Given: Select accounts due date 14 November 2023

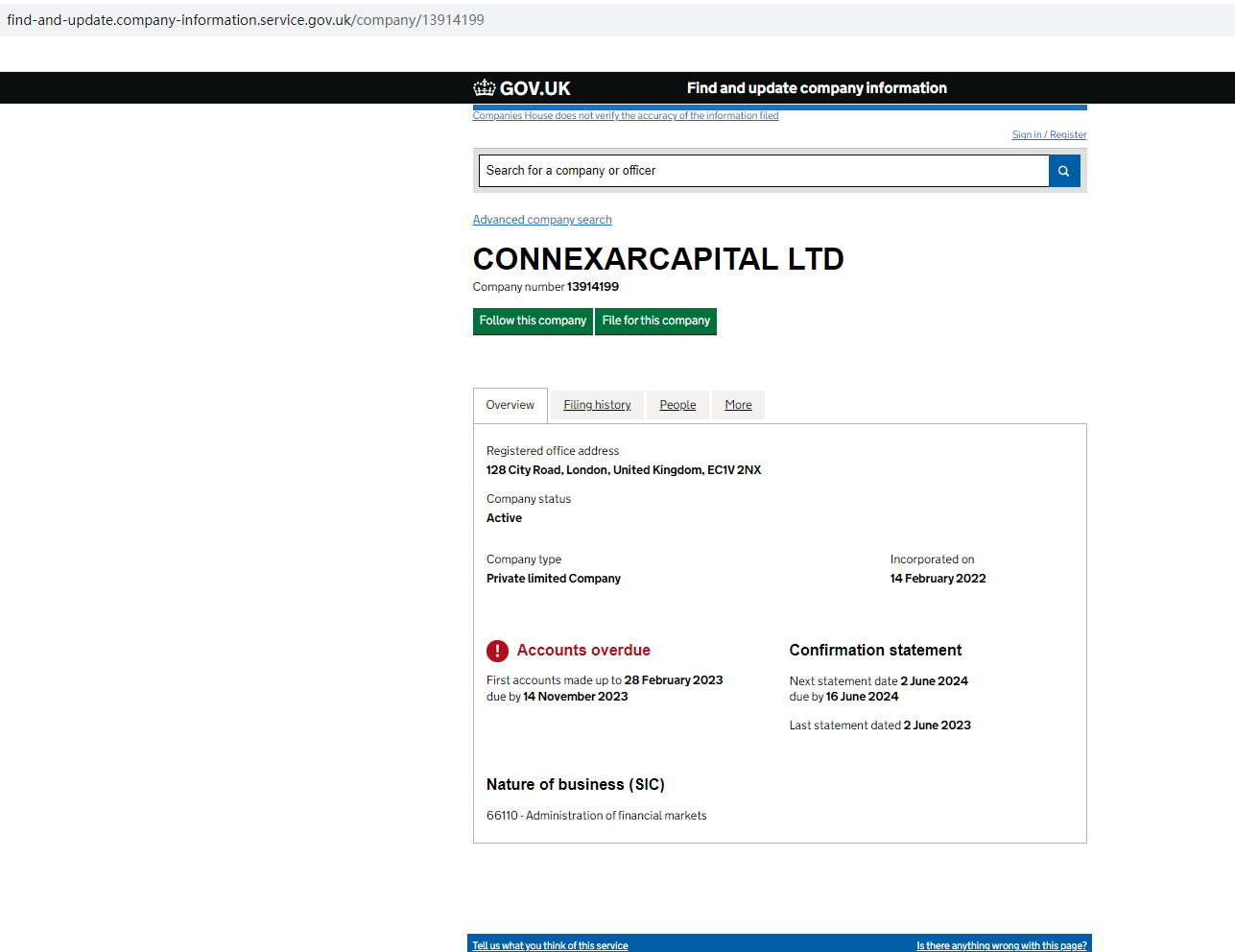Looking at the screenshot, I should [x=576, y=697].
